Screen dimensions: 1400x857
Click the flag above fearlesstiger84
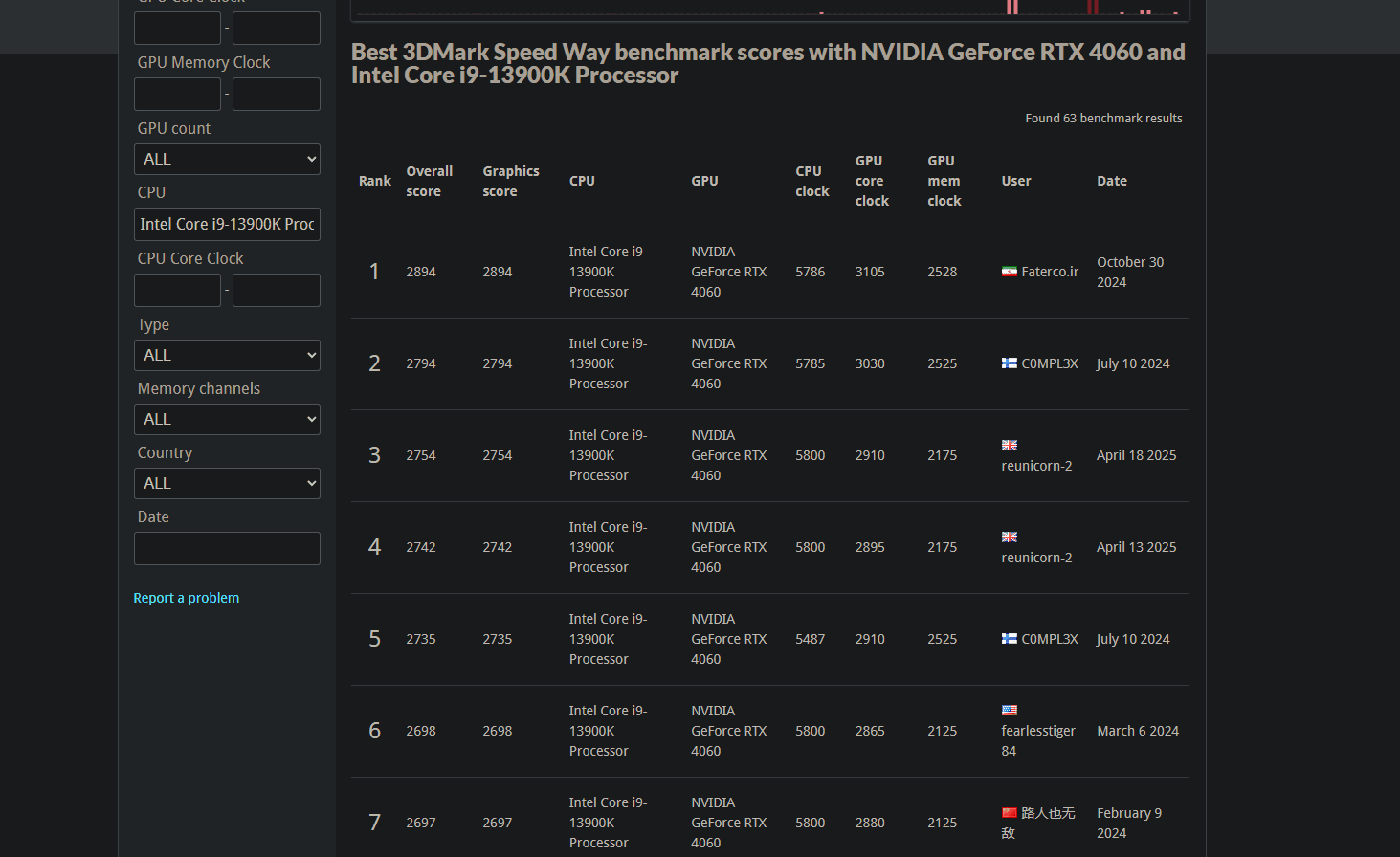[1009, 711]
